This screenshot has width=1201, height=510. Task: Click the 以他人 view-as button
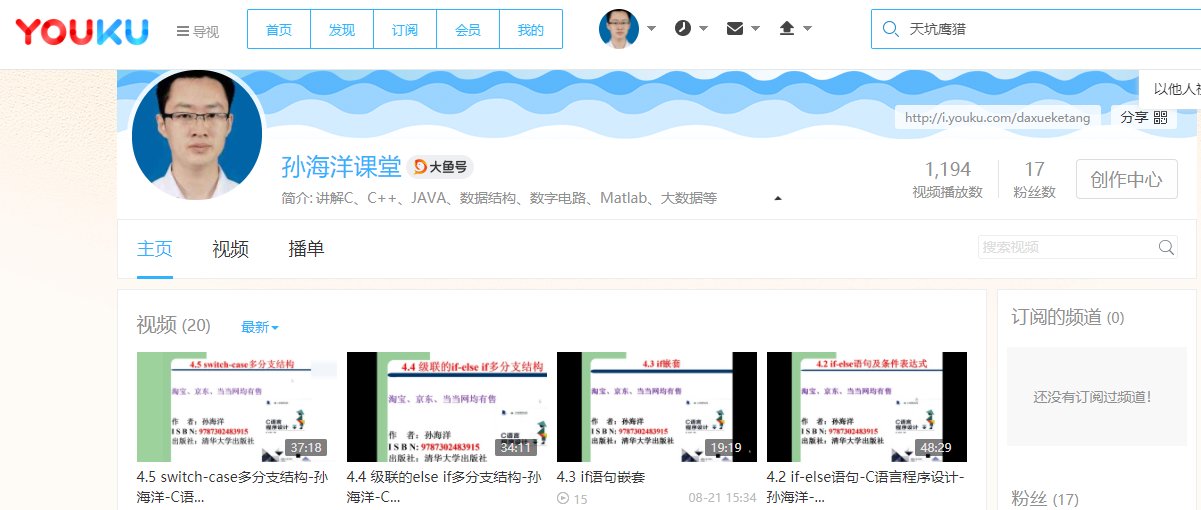[1171, 88]
